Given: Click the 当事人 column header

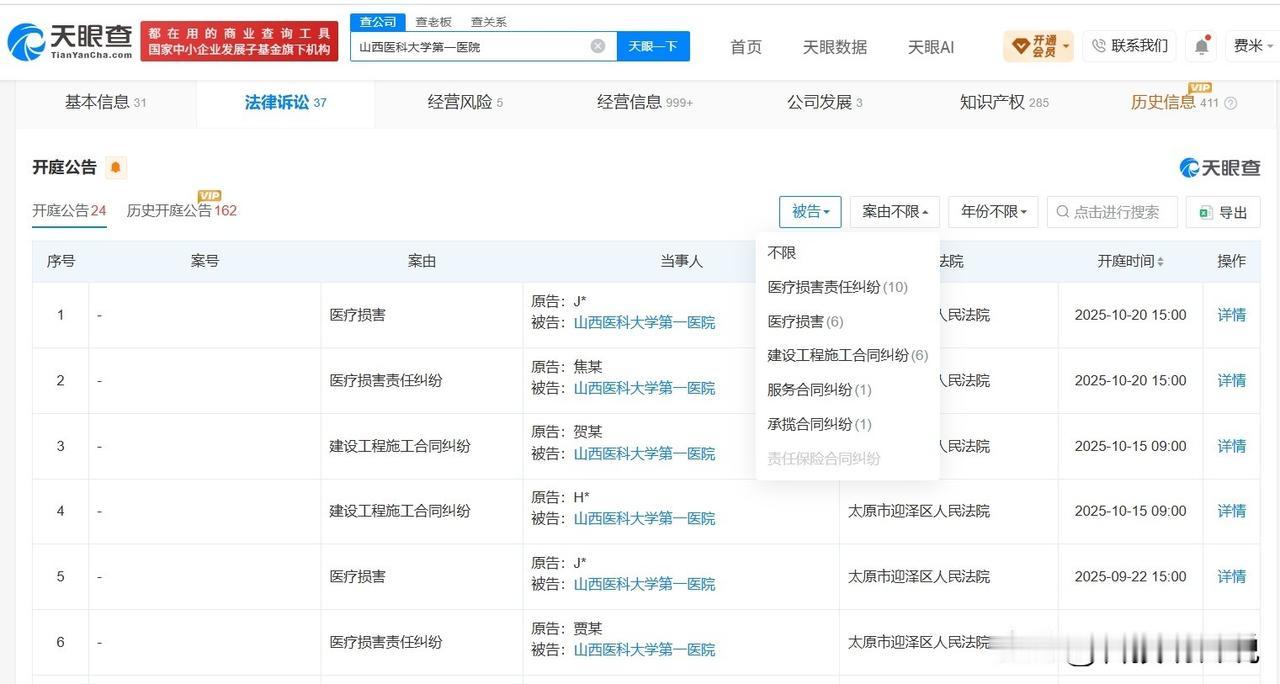Looking at the screenshot, I should [x=681, y=262].
